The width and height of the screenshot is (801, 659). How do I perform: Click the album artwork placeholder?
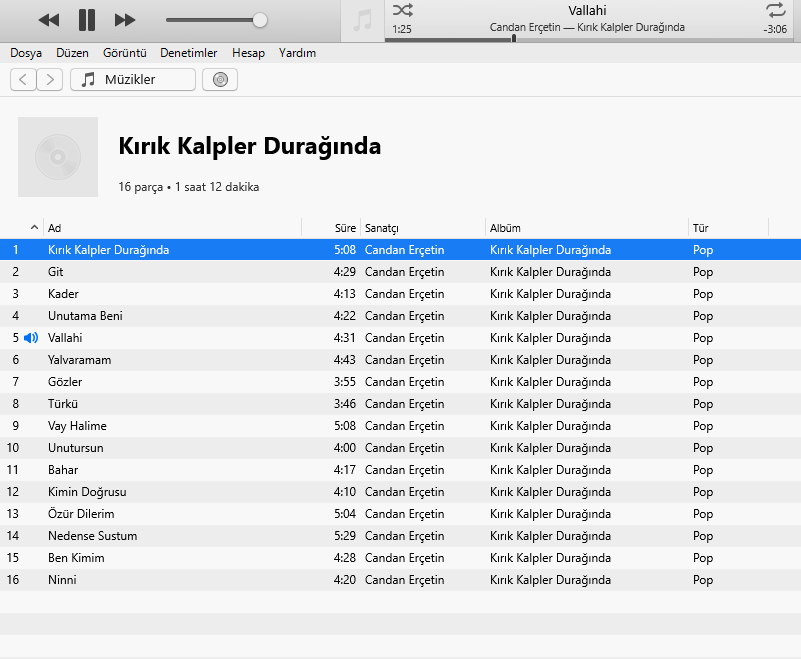coord(58,157)
